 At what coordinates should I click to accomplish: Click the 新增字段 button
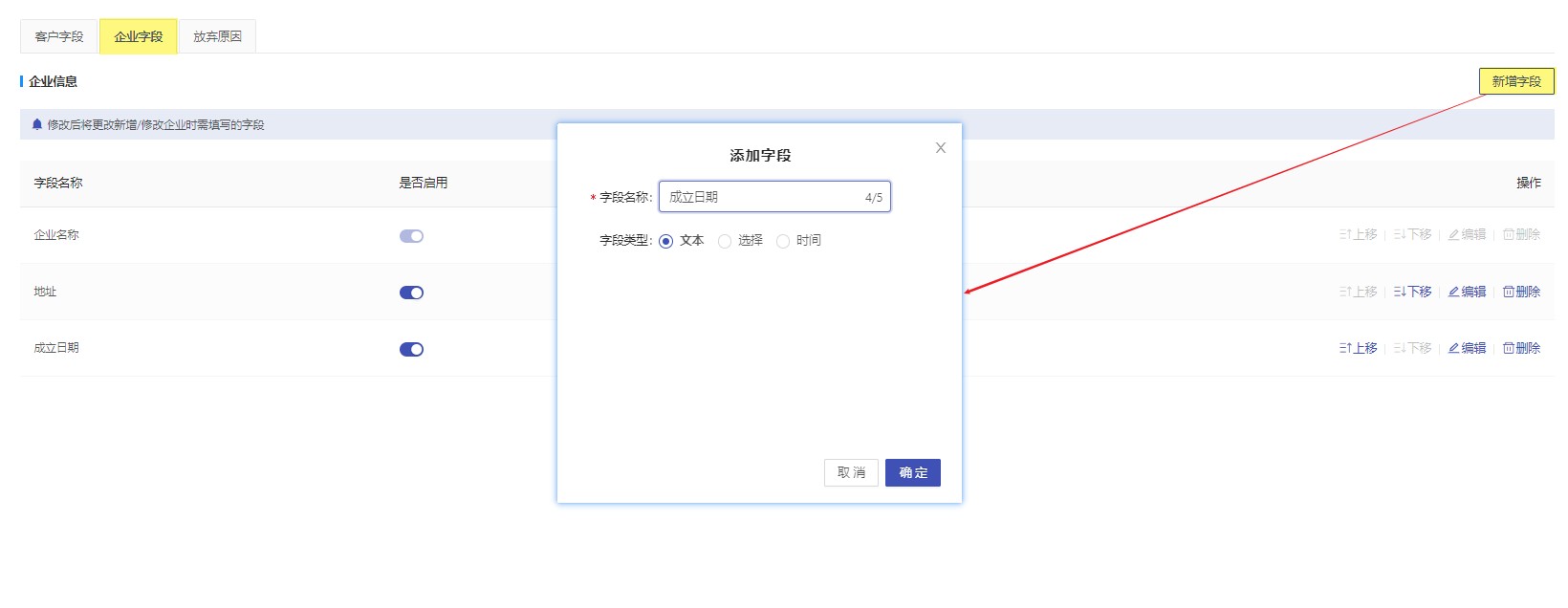pos(1516,81)
